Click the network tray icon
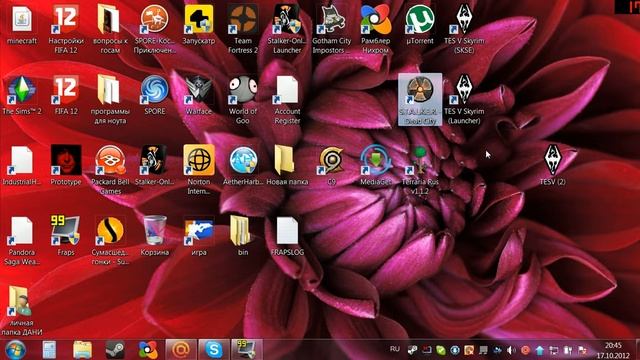 pyautogui.click(x=553, y=350)
